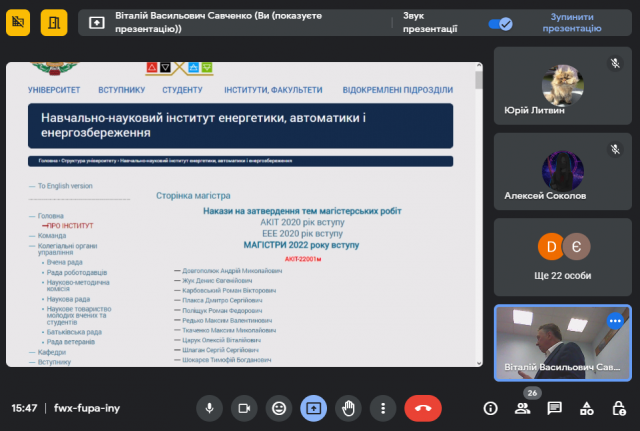Click the АКІТ 2020 рік вступу link
The image size is (640, 431).
click(302, 222)
